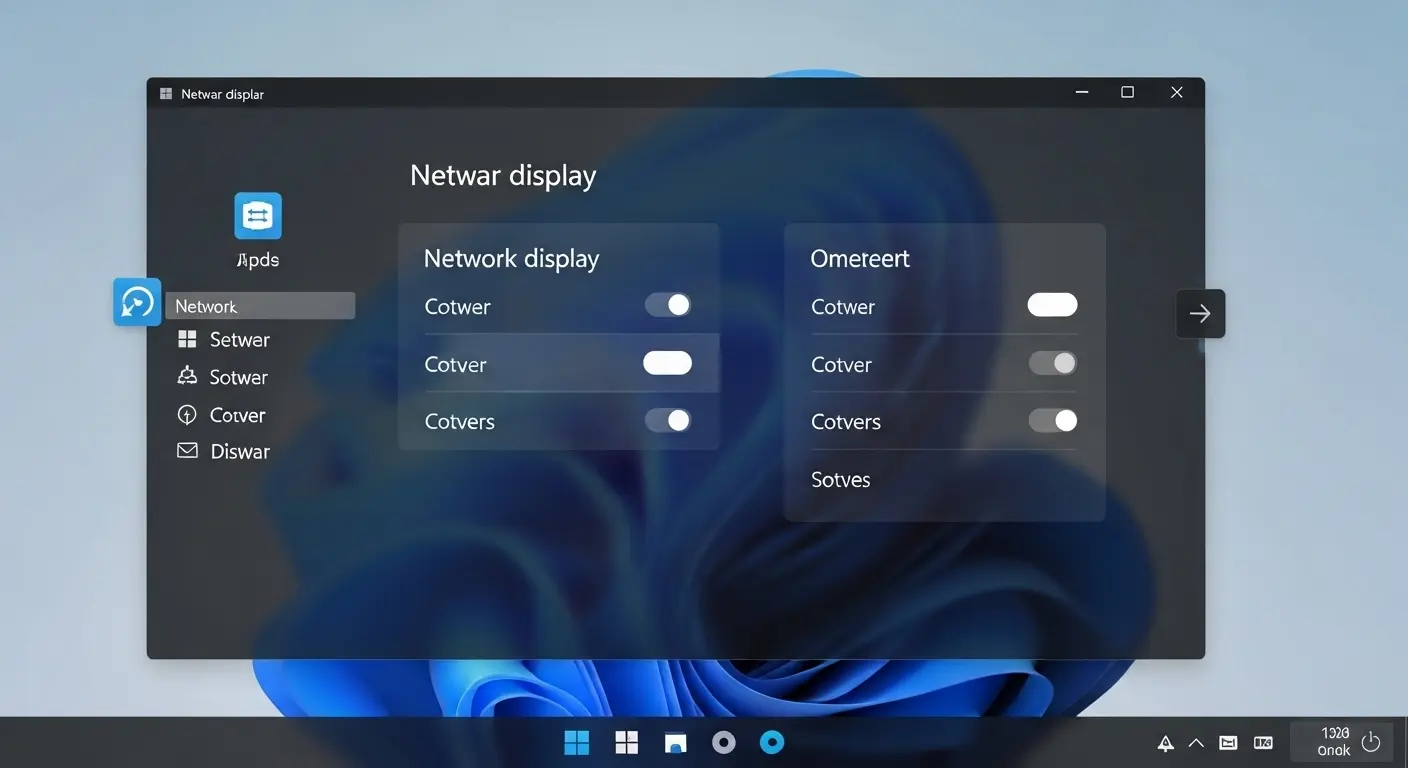
Task: Open the Windows Start menu
Action: tap(577, 742)
